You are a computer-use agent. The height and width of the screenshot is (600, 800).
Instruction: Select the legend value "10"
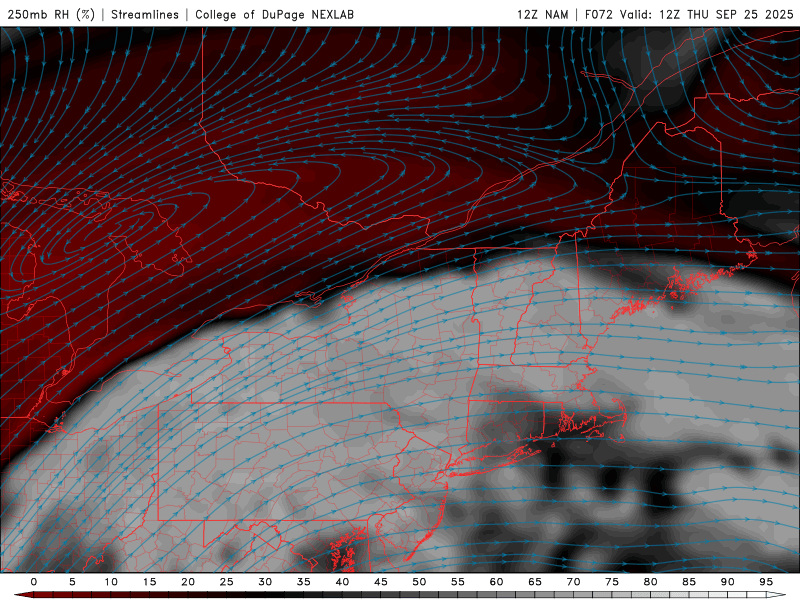tap(111, 582)
